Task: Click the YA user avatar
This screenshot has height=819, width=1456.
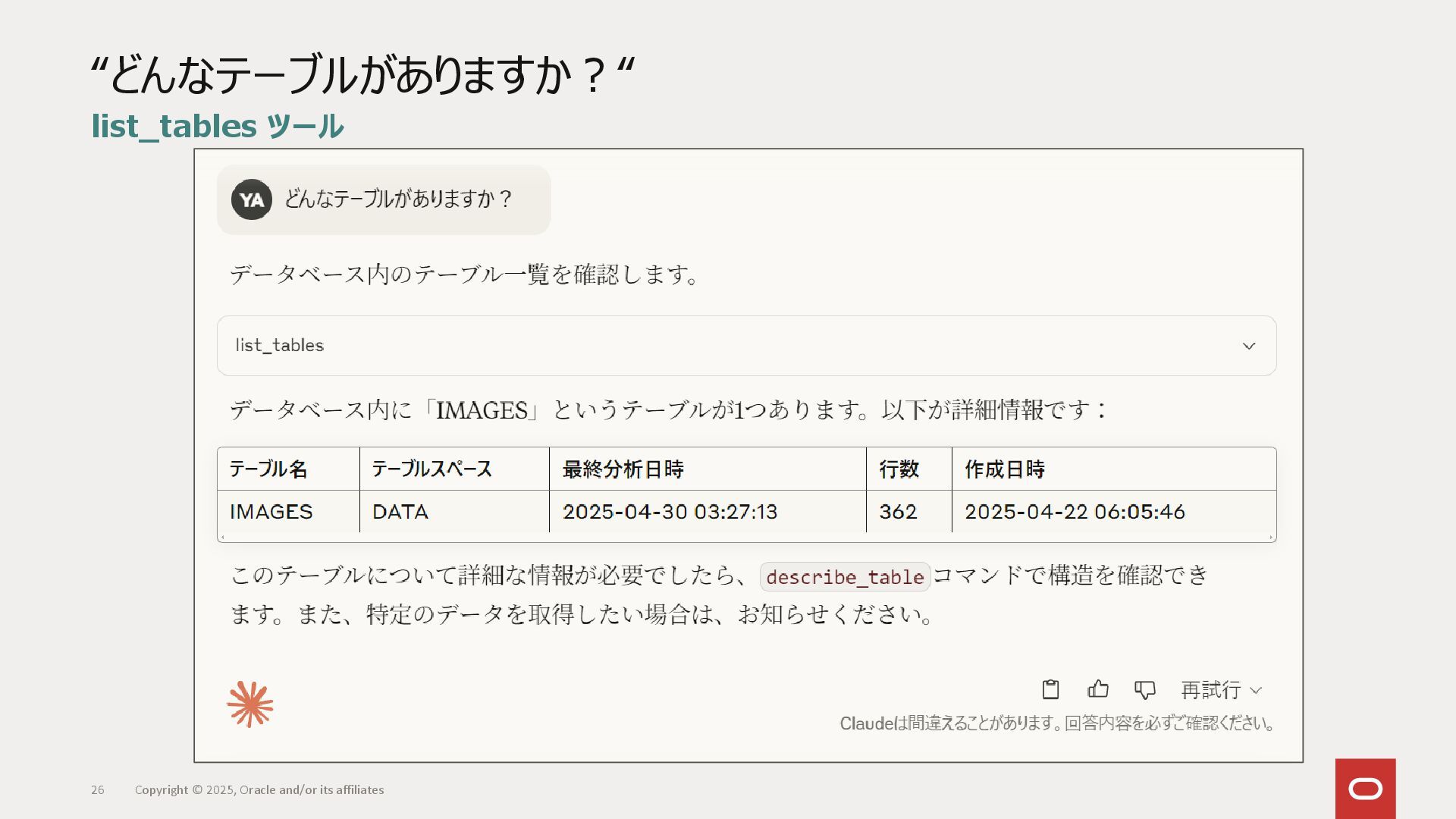Action: pyautogui.click(x=252, y=199)
